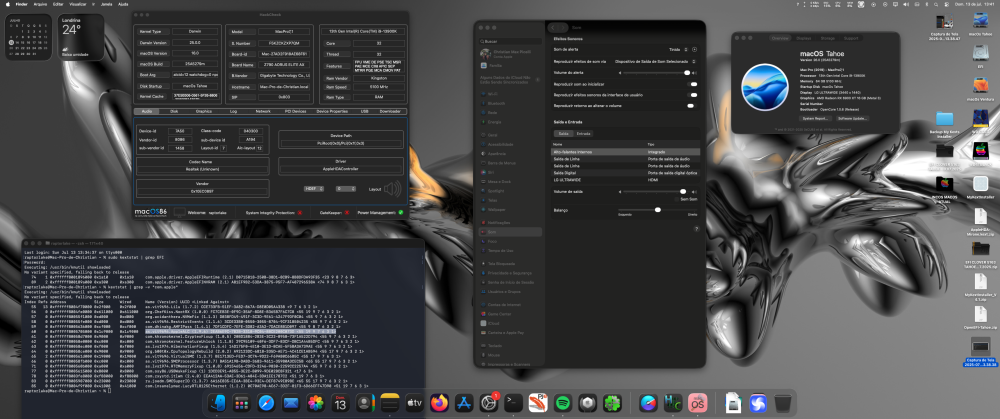Open Trash in the Dock
1000x419 pixels.
point(783,403)
